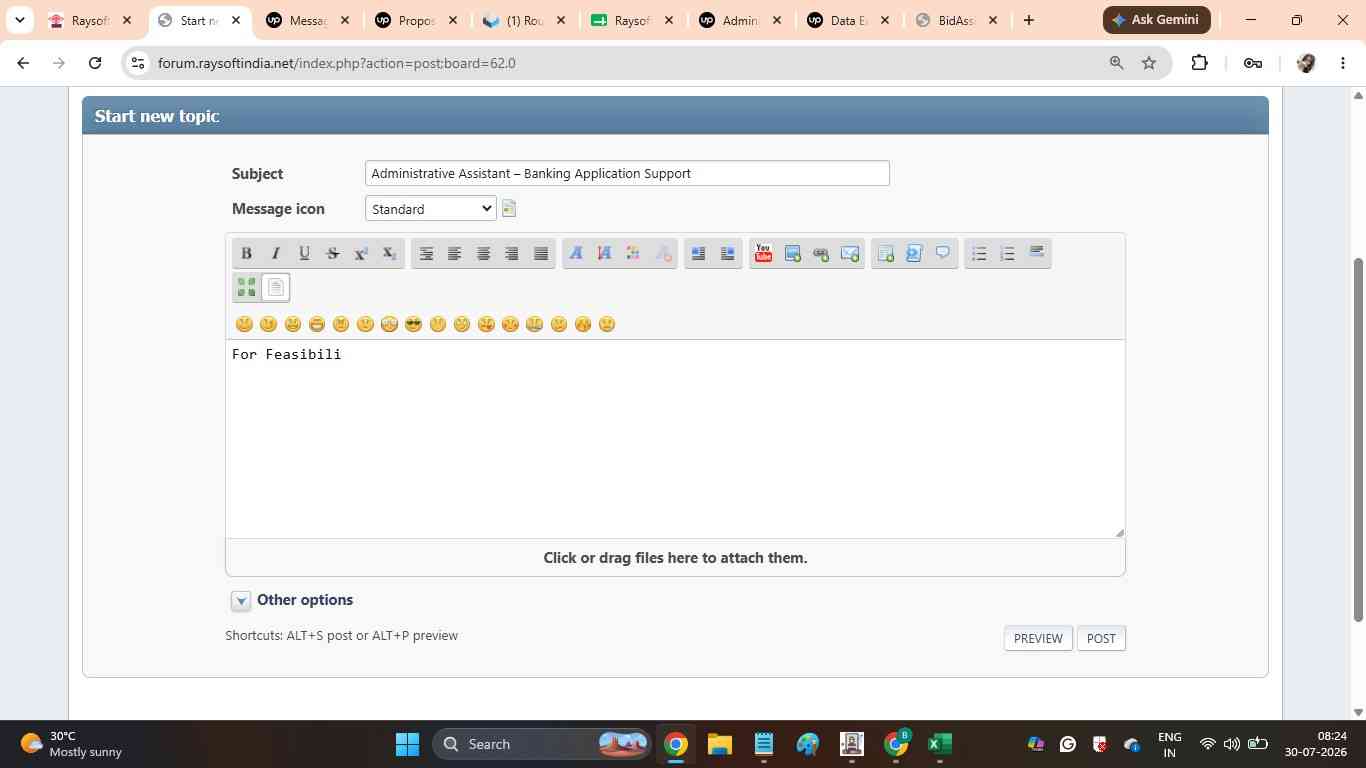Click the POST button
This screenshot has width=1366, height=768.
[x=1101, y=638]
